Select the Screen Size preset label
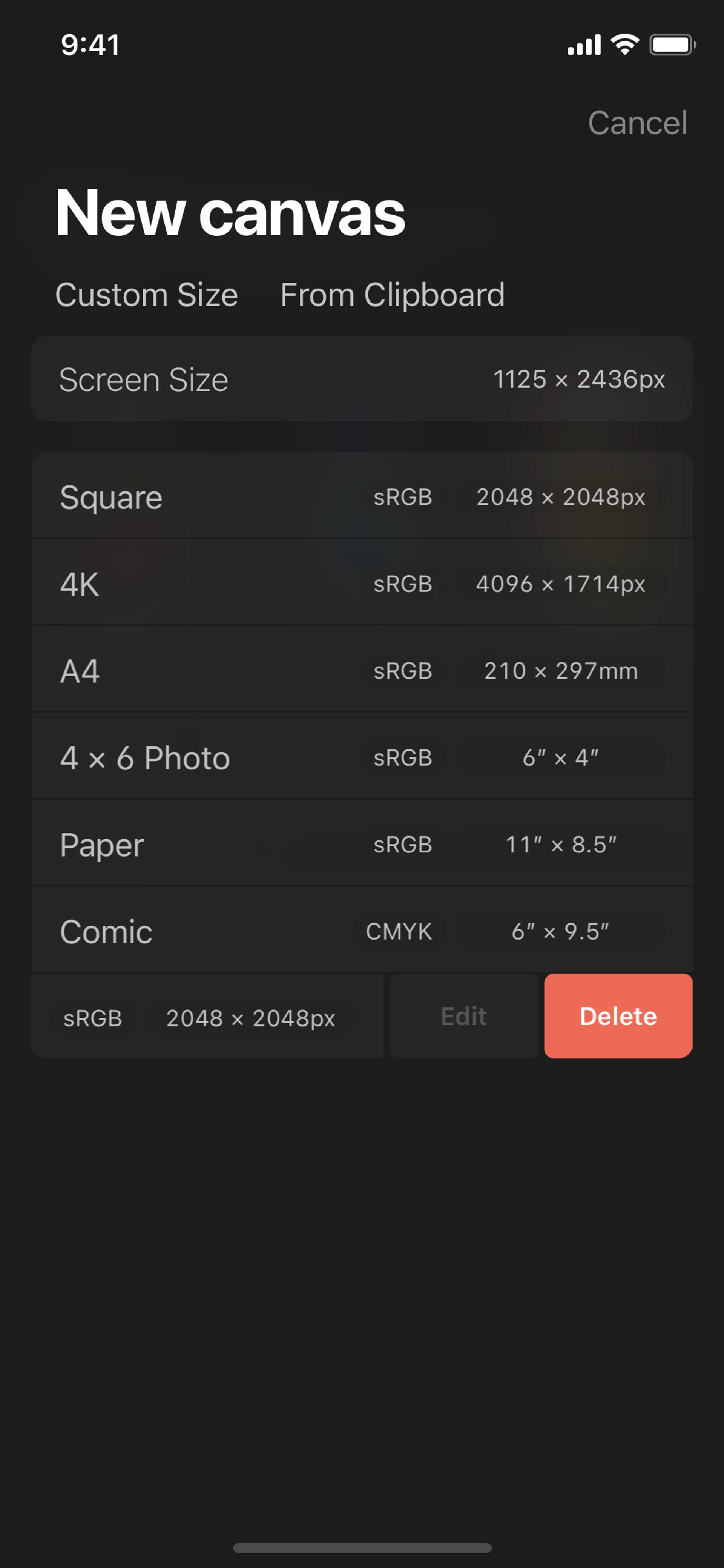The width and height of the screenshot is (724, 1568). pyautogui.click(x=144, y=380)
